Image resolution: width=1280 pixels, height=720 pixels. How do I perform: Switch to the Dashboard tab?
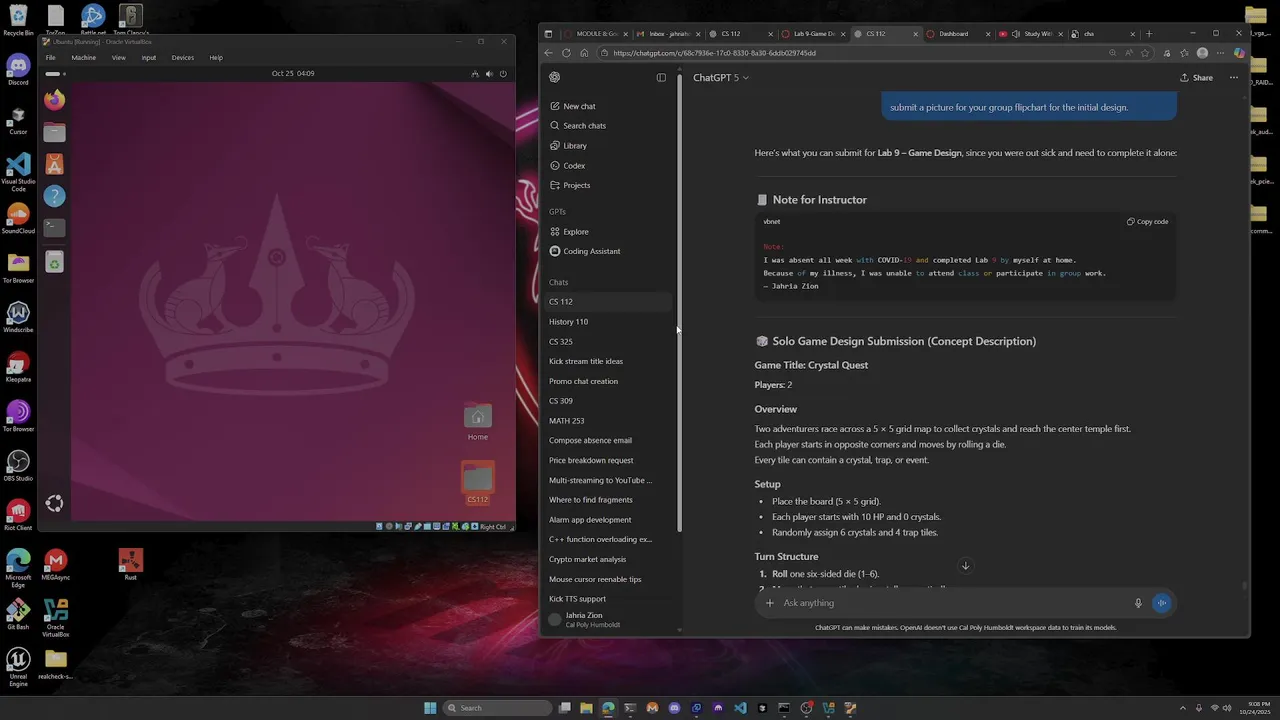(958, 34)
